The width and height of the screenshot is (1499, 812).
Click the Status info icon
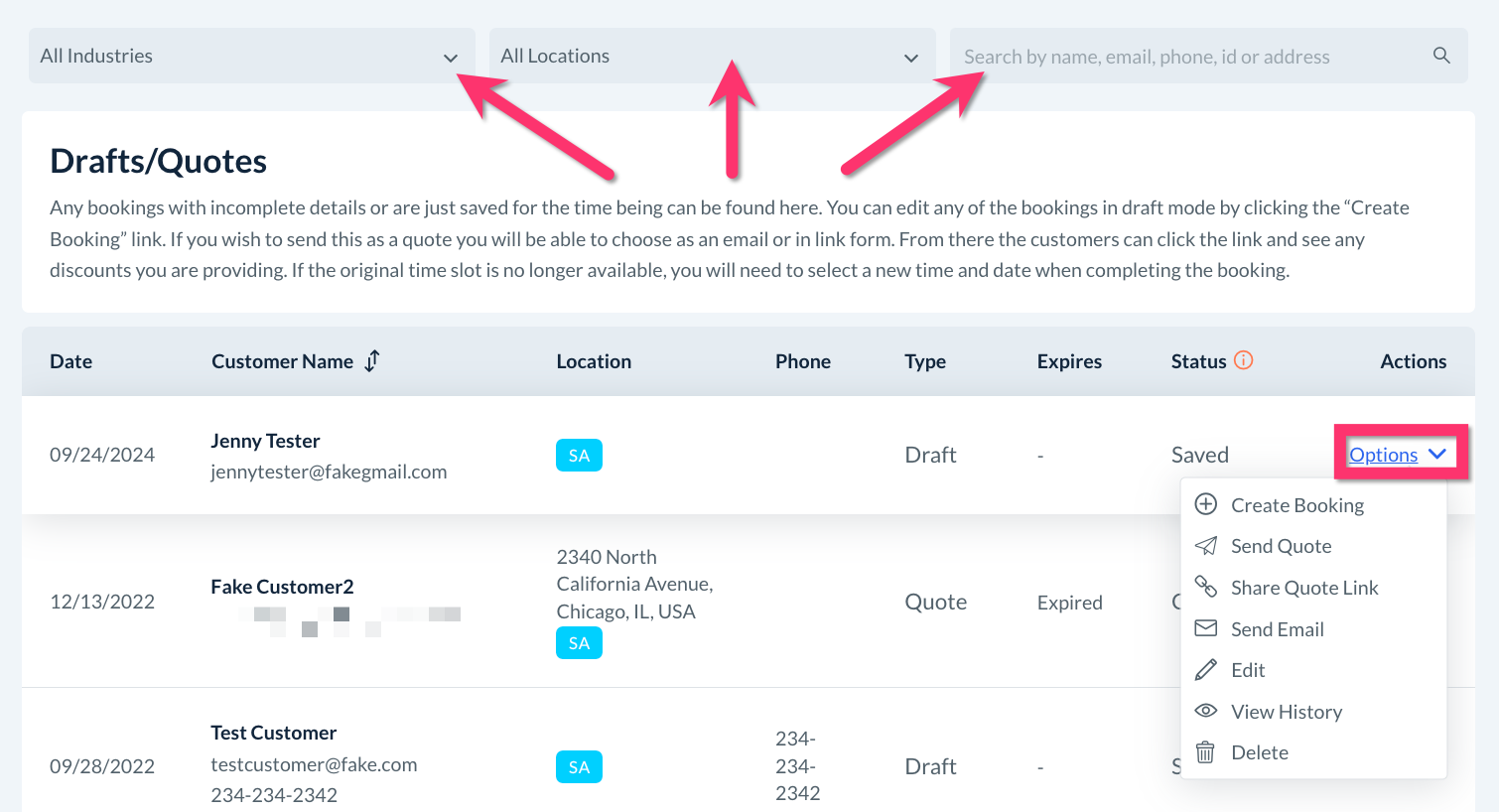[1243, 360]
